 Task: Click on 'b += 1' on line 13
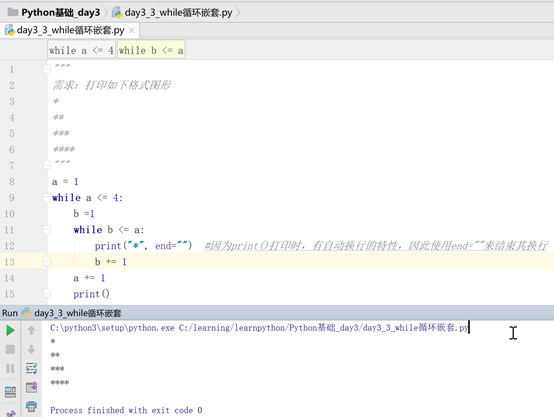(111, 262)
